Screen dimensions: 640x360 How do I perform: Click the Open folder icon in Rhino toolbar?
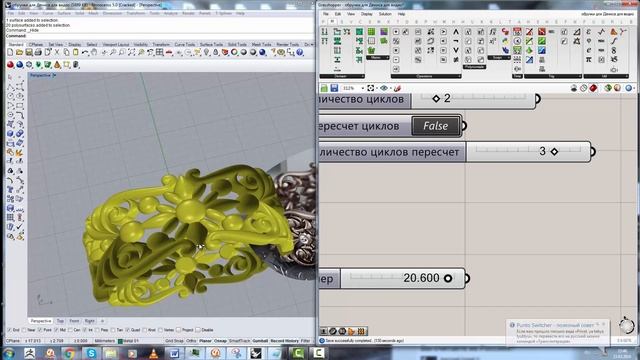click(19, 52)
